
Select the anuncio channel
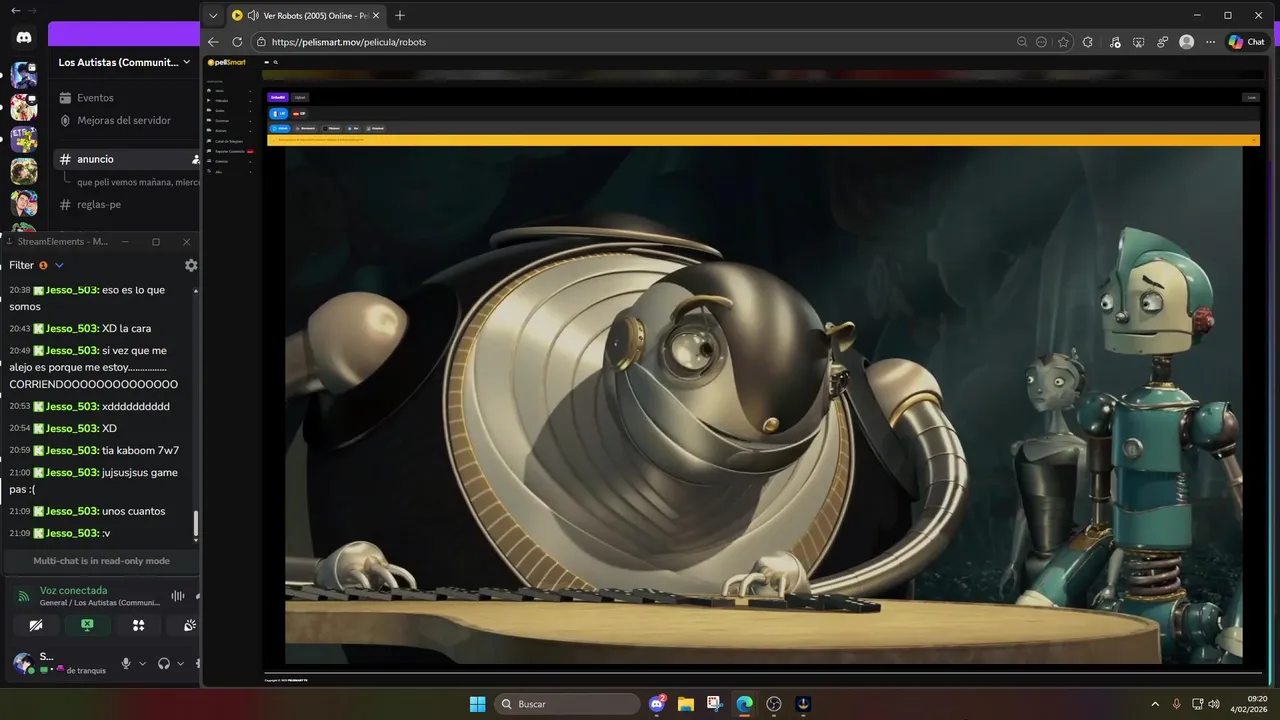[127, 159]
